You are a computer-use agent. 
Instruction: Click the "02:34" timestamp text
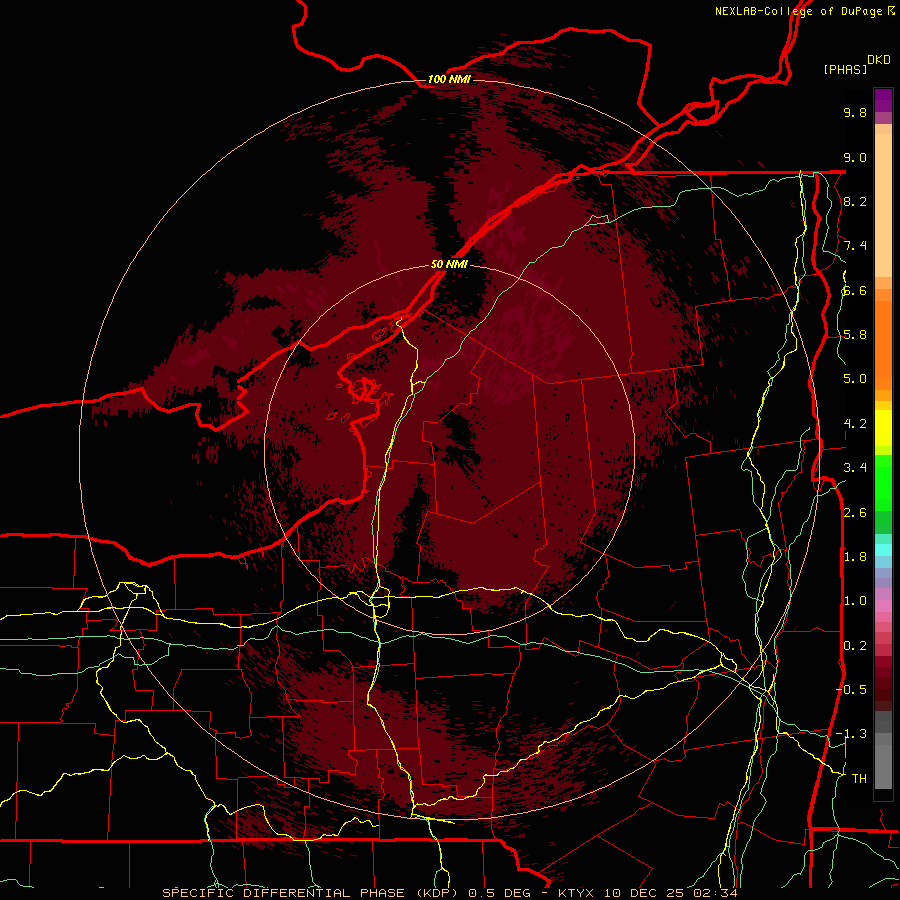click(x=715, y=893)
